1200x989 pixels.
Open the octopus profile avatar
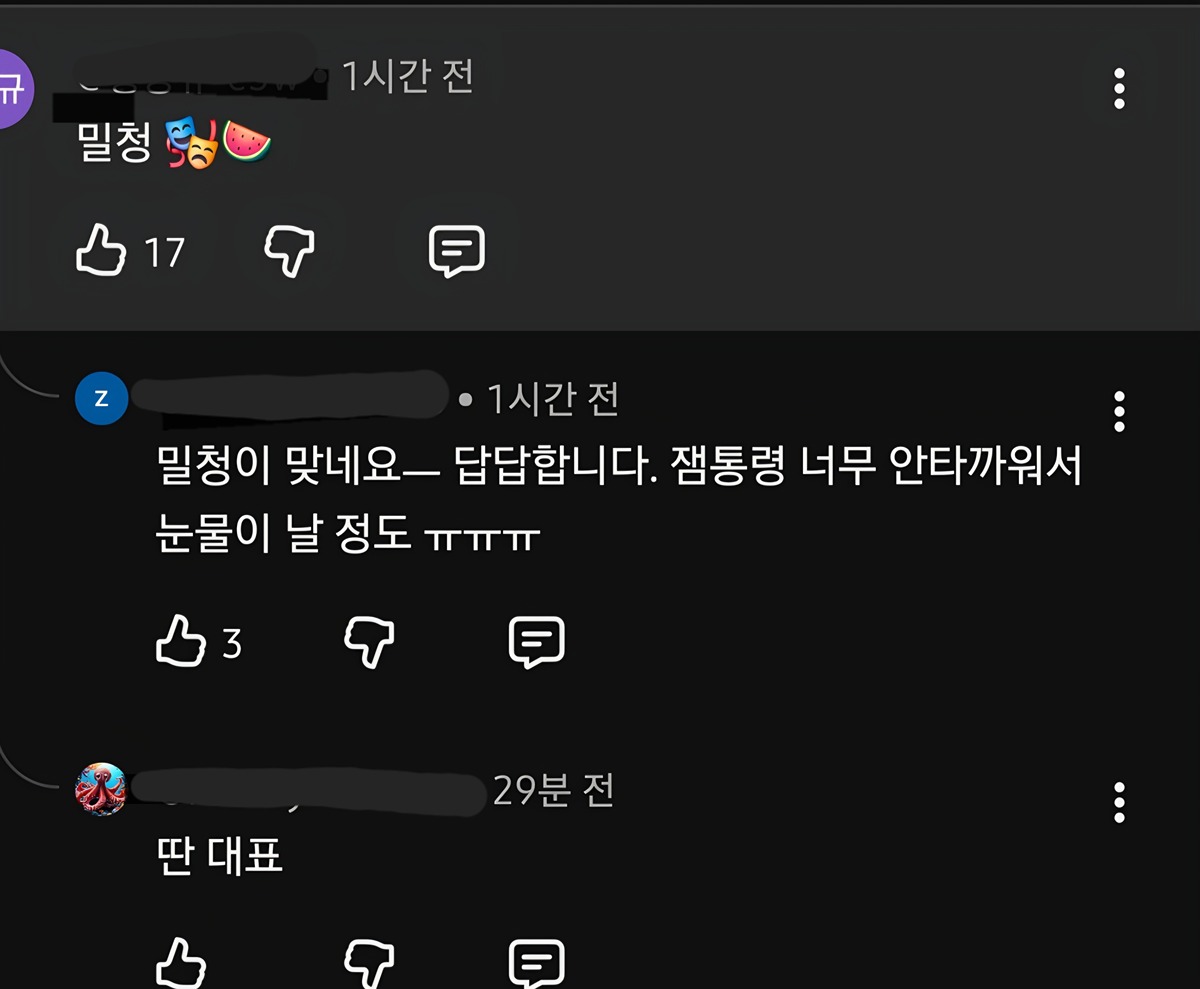coord(101,789)
